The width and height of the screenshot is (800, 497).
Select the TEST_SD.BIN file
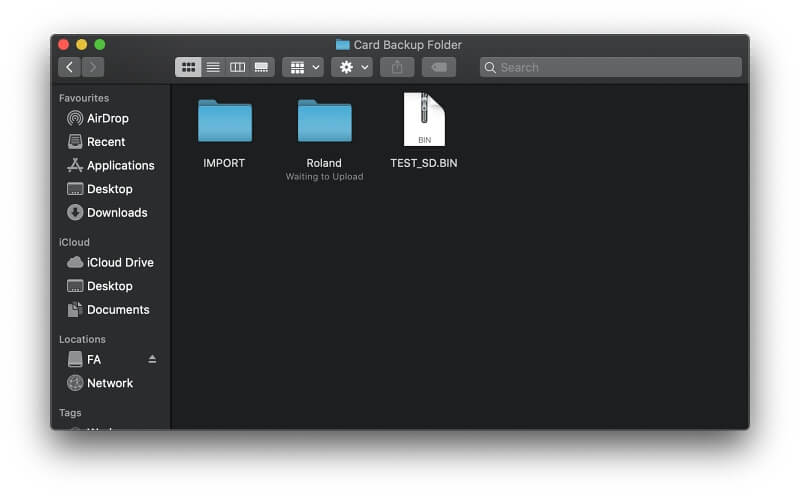(x=424, y=120)
